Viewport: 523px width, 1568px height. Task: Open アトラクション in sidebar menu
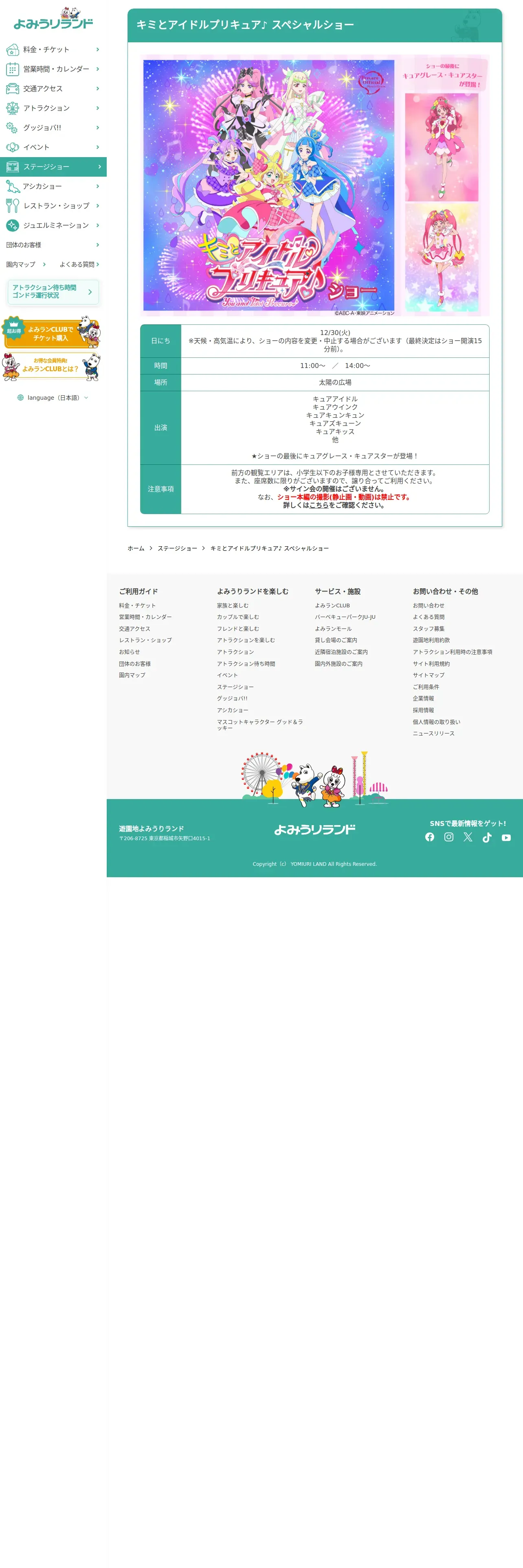pyautogui.click(x=53, y=108)
